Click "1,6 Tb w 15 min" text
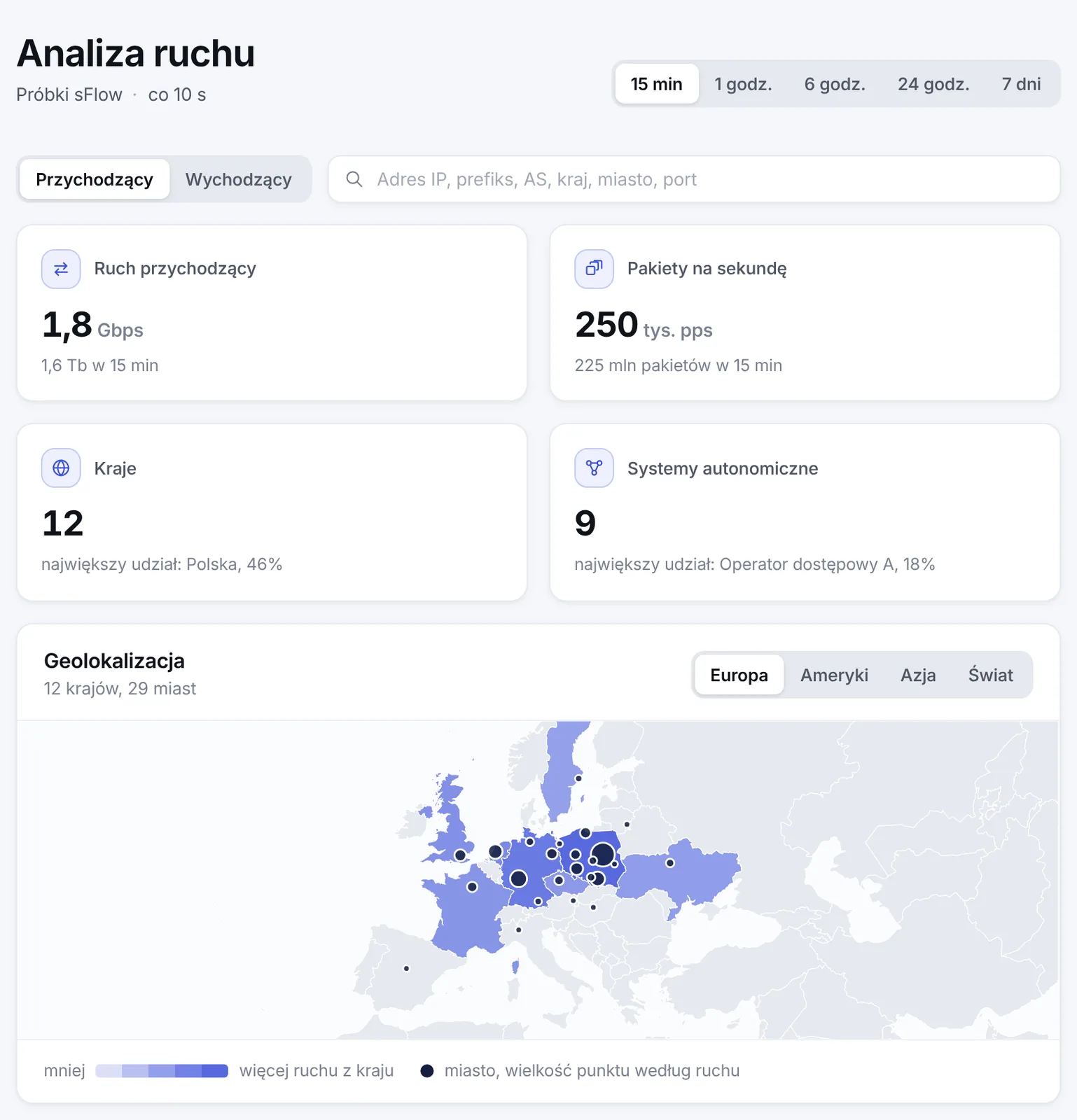Screen dimensions: 1077x1120 pyautogui.click(x=99, y=365)
